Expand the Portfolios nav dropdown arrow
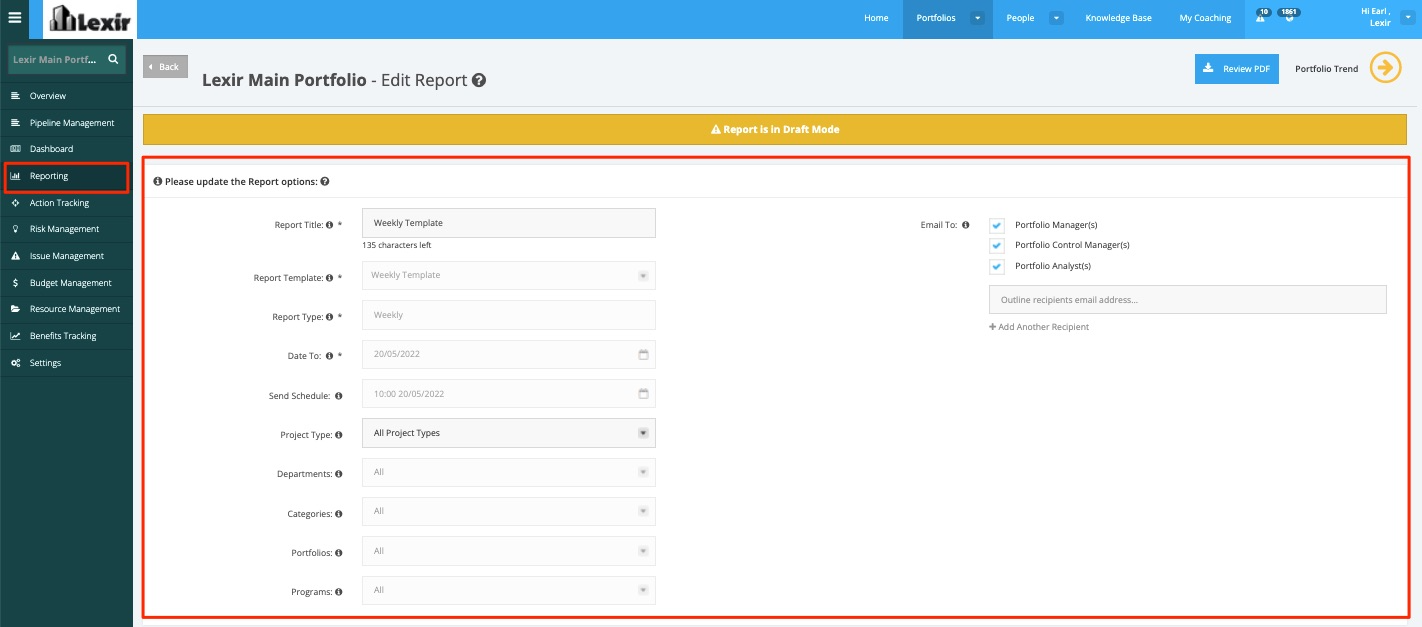The width and height of the screenshot is (1422, 627). pos(977,18)
